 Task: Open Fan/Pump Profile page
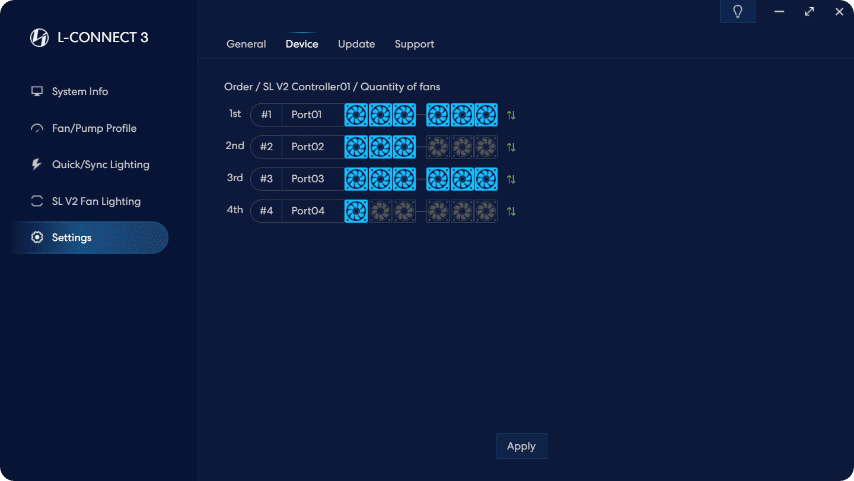pos(94,128)
